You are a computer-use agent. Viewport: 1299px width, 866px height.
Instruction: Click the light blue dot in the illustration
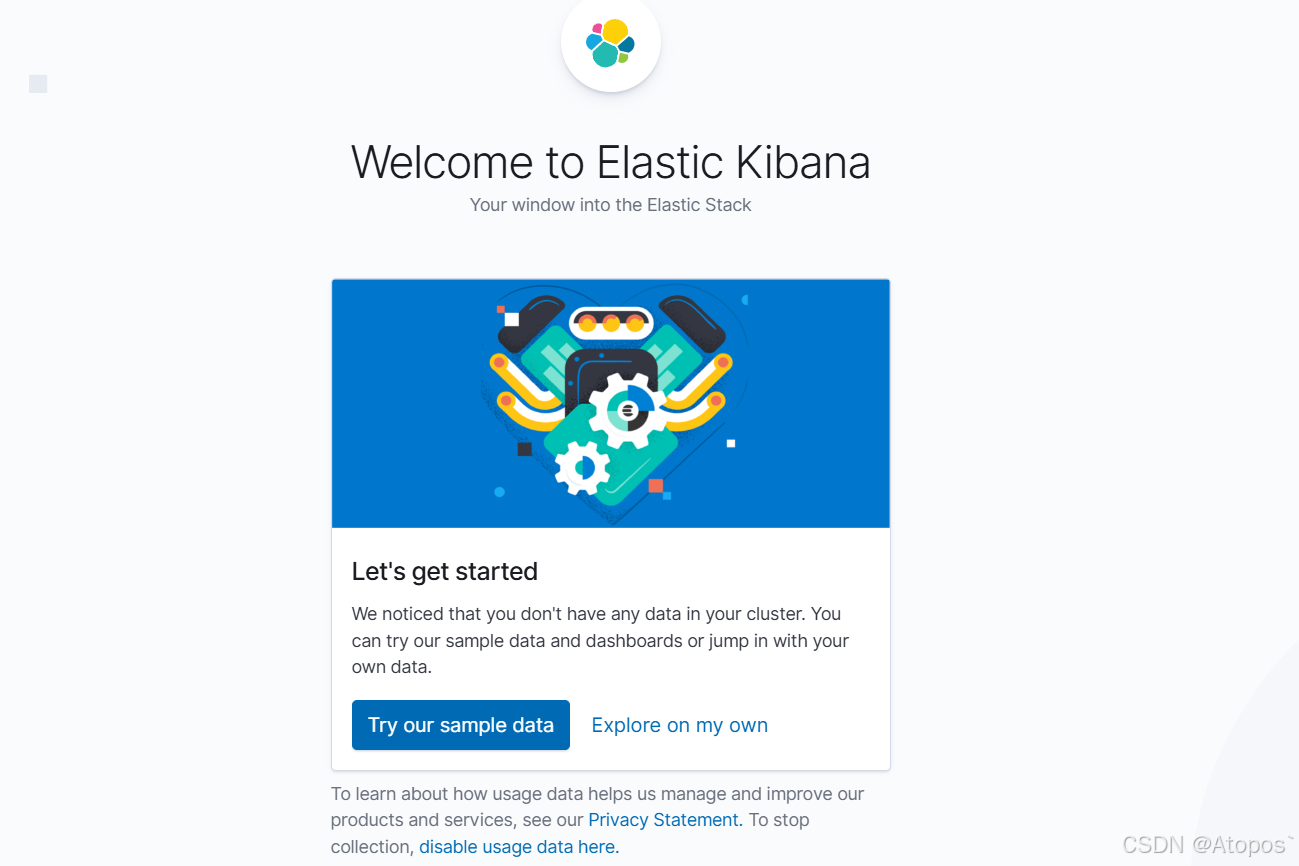pyautogui.click(x=500, y=492)
